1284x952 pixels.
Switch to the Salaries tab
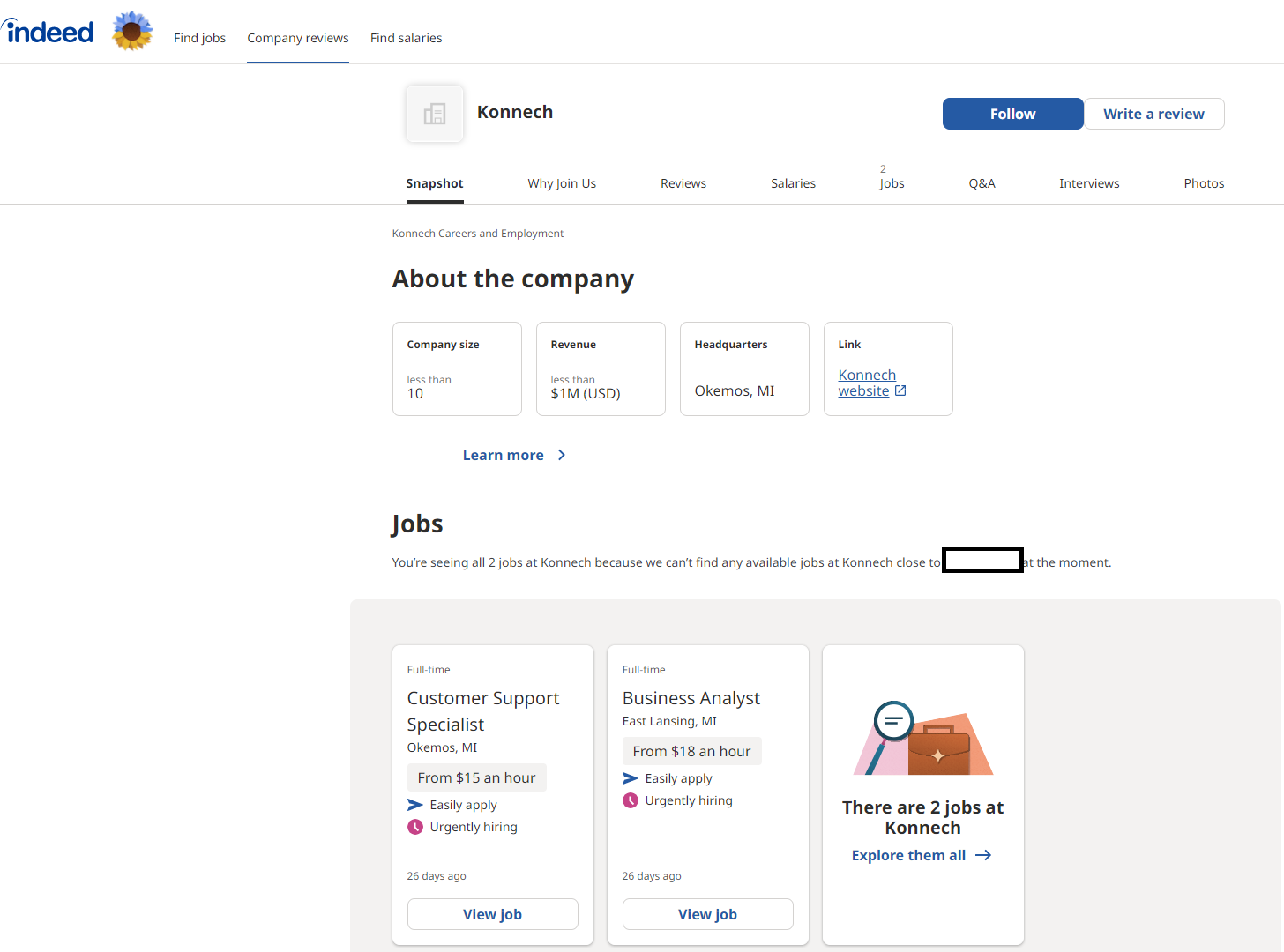794,183
